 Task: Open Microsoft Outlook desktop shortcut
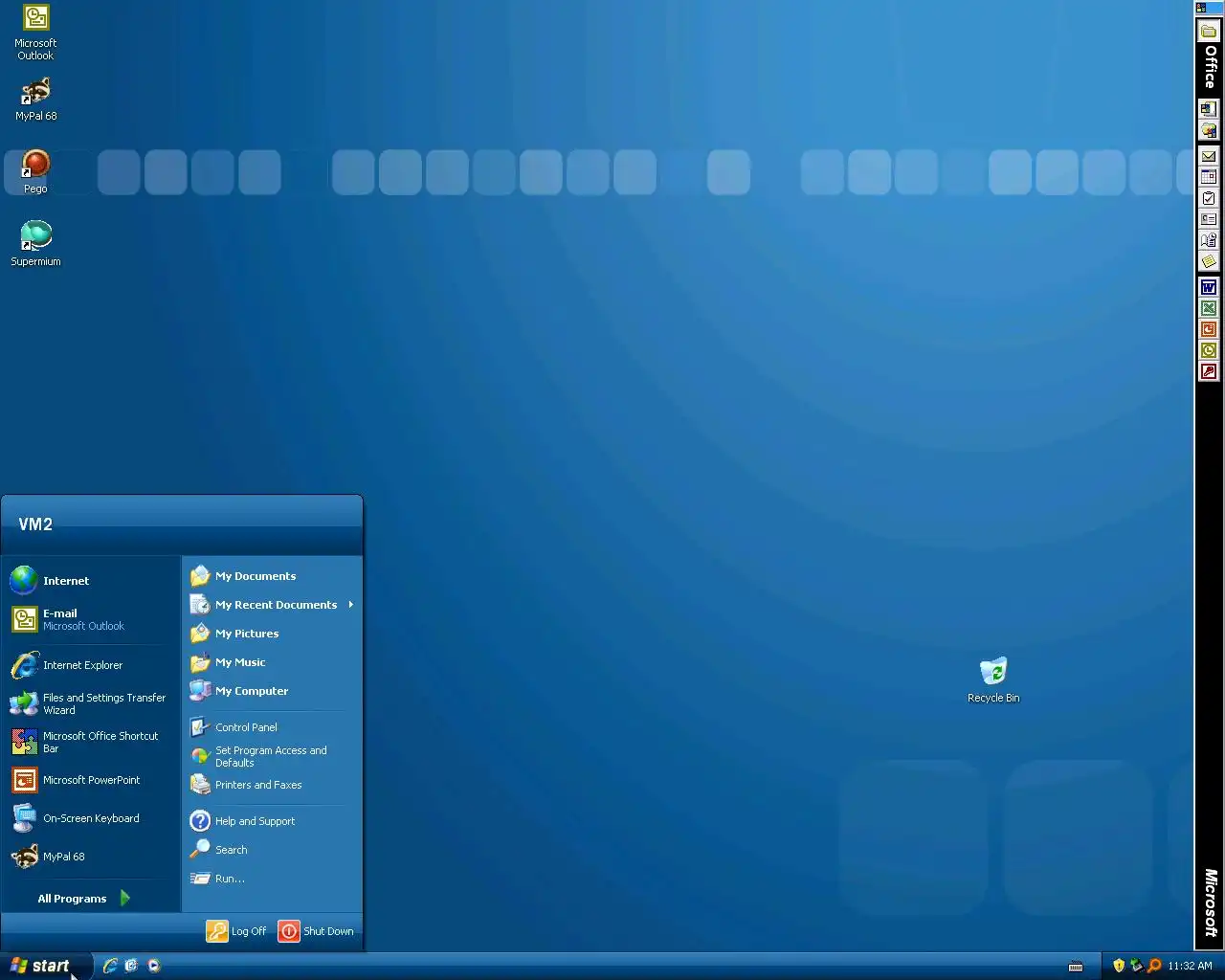35,33
